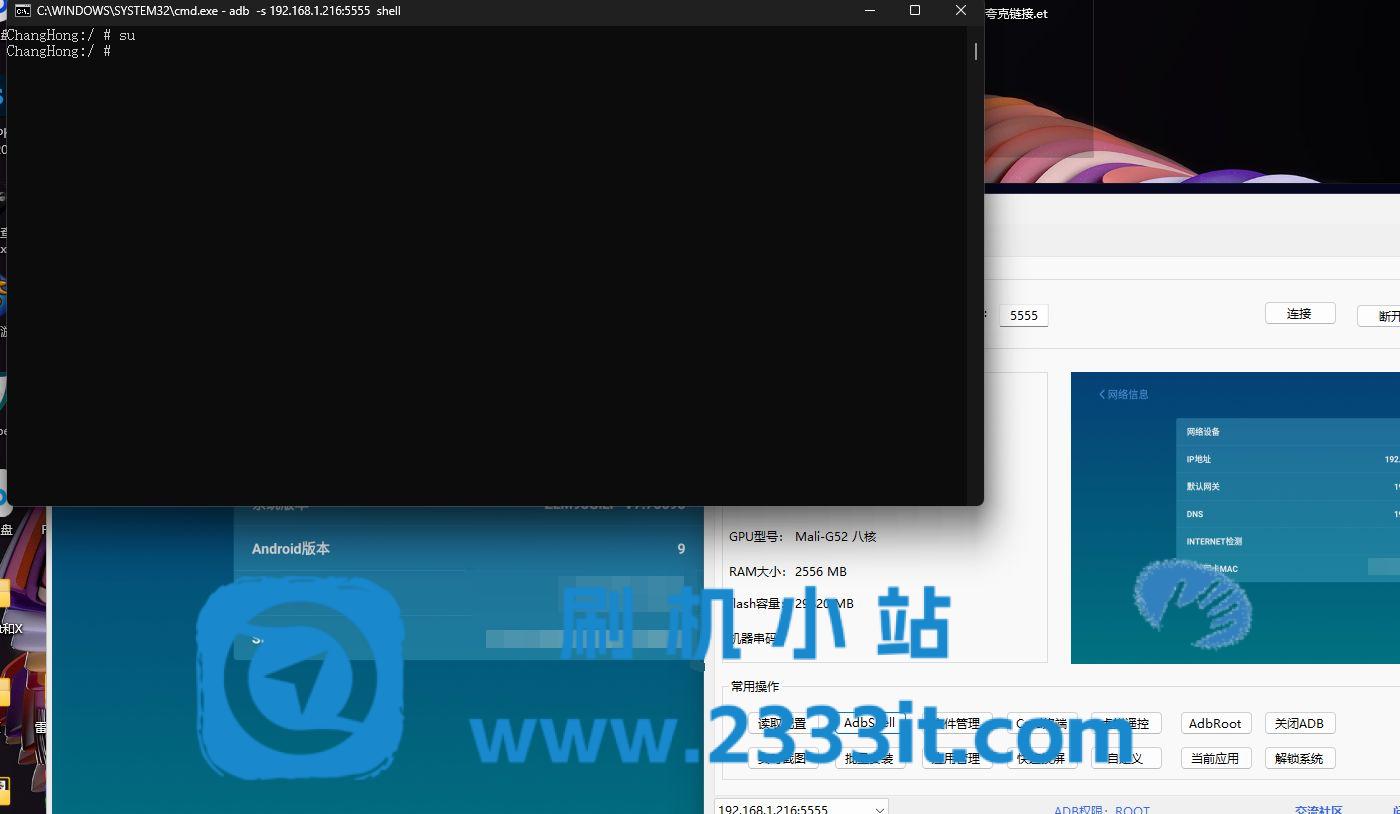
Task: Maximize the adb shell cmd window
Action: pyautogui.click(x=915, y=11)
